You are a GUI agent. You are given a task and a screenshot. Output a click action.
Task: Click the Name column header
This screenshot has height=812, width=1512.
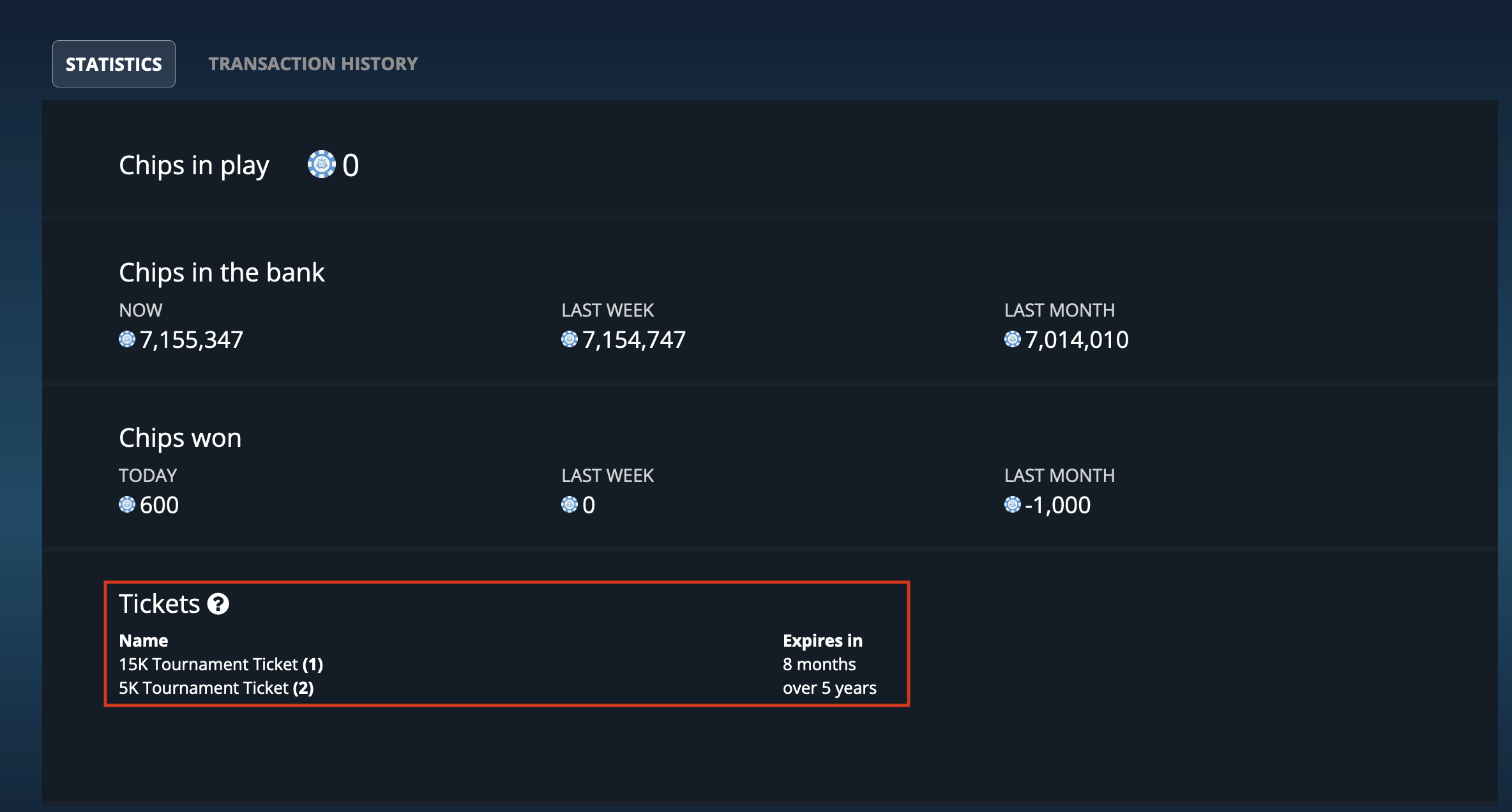click(144, 640)
